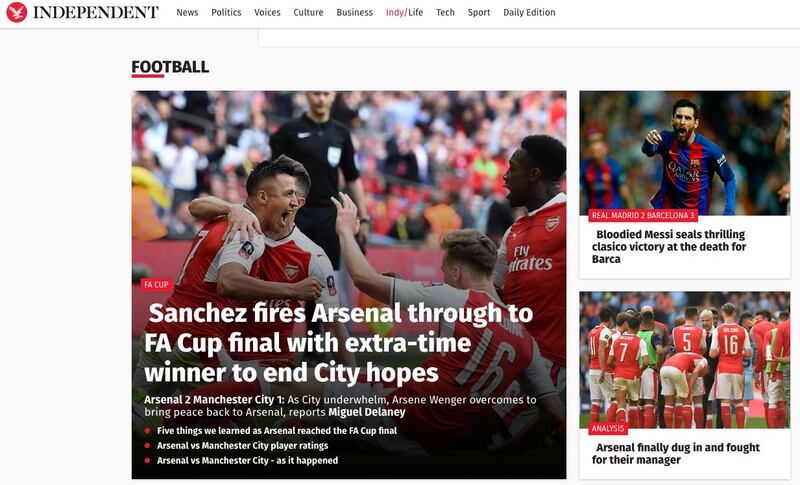
Task: Open Arsenal vs Manchester City player ratings
Action: [x=242, y=445]
